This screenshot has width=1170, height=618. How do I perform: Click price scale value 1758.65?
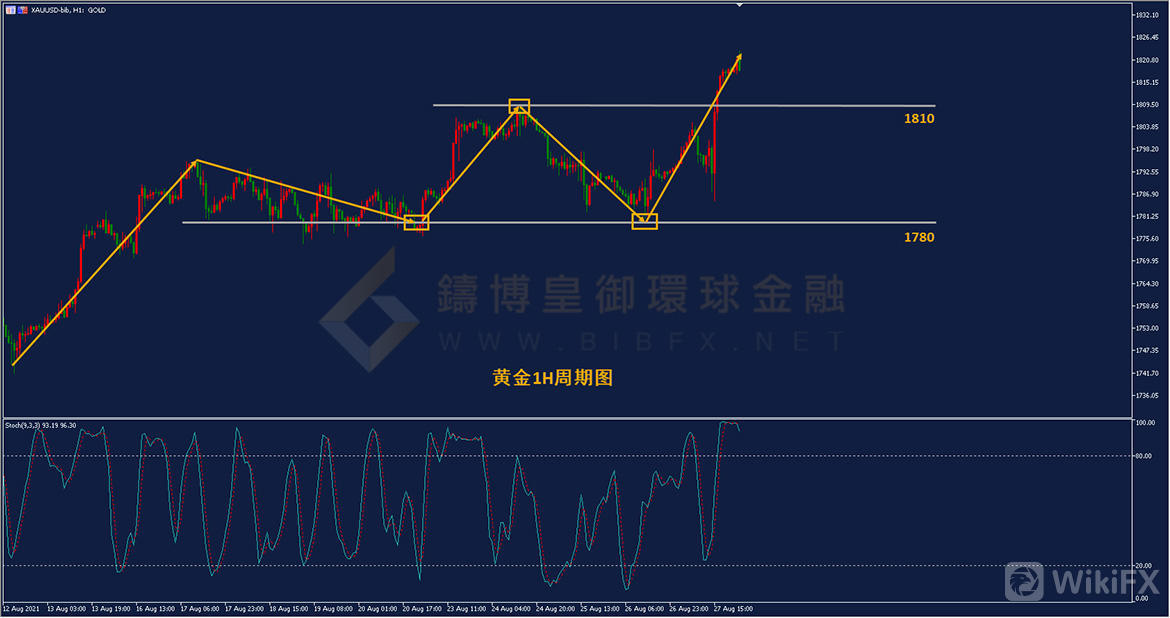coord(1146,306)
